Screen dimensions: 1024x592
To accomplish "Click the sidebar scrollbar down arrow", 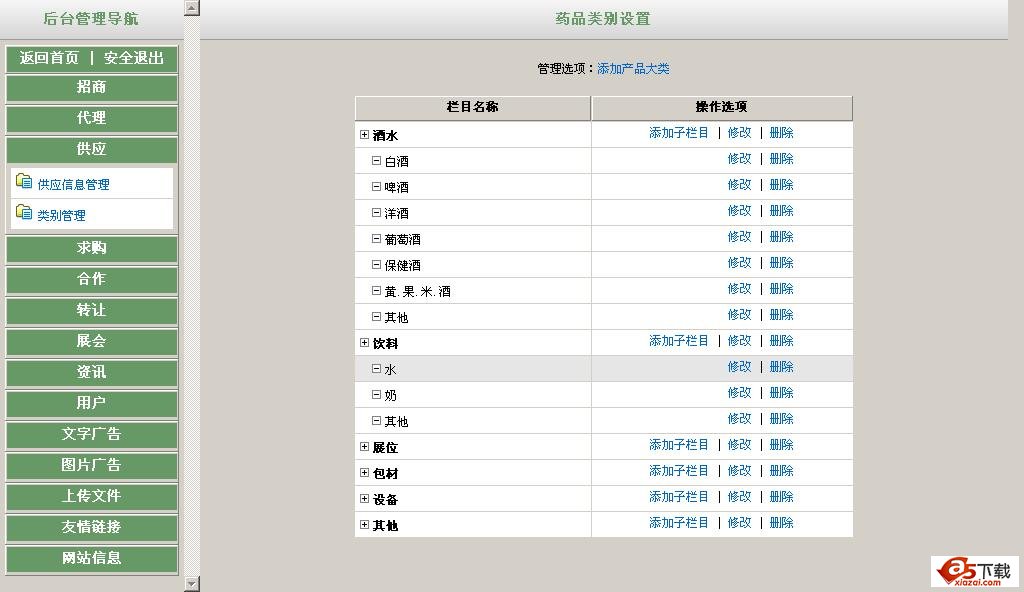I will tap(192, 583).
